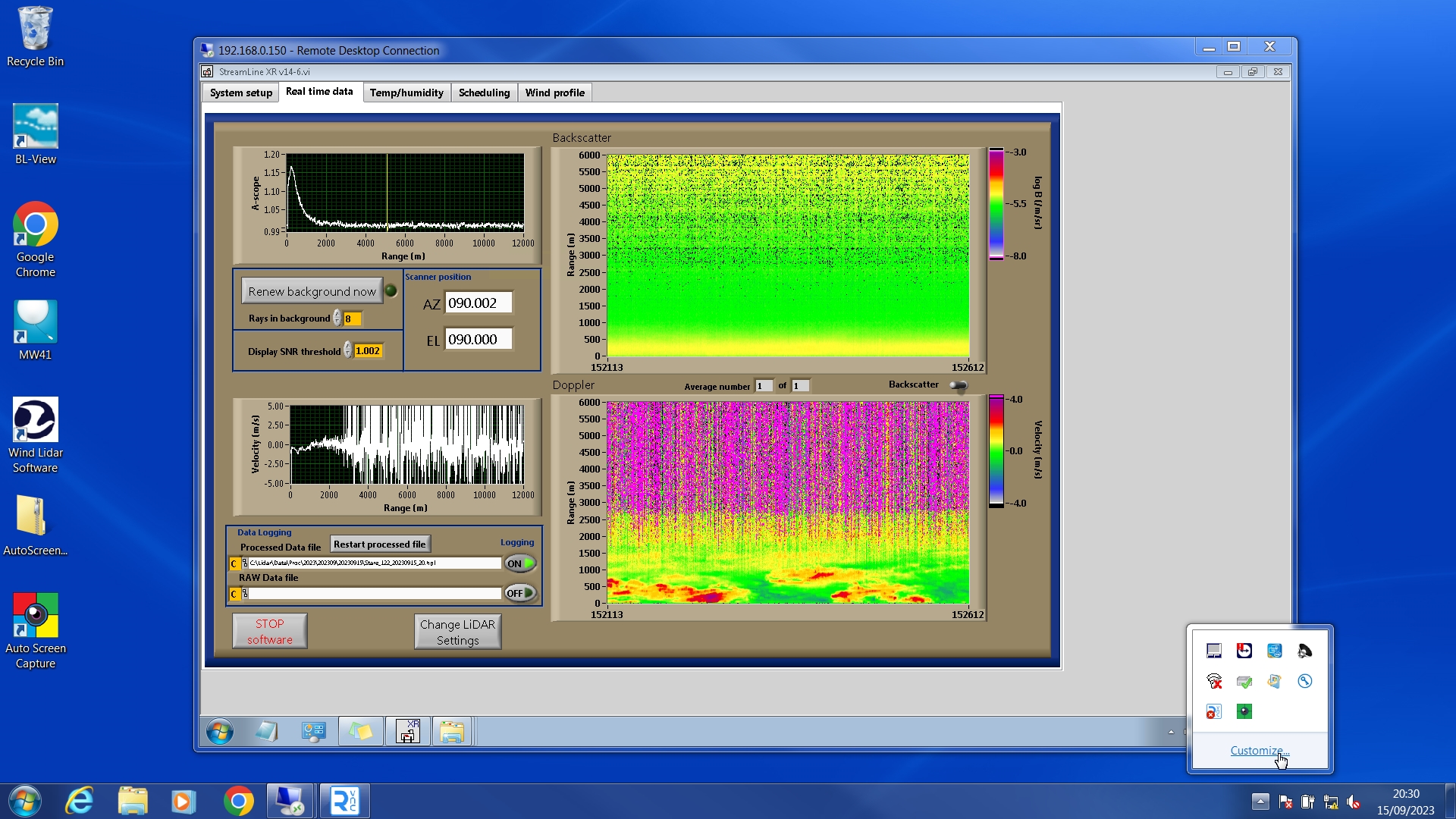Launch MW41 desktop shortcut
1456x819 pixels.
click(x=35, y=322)
